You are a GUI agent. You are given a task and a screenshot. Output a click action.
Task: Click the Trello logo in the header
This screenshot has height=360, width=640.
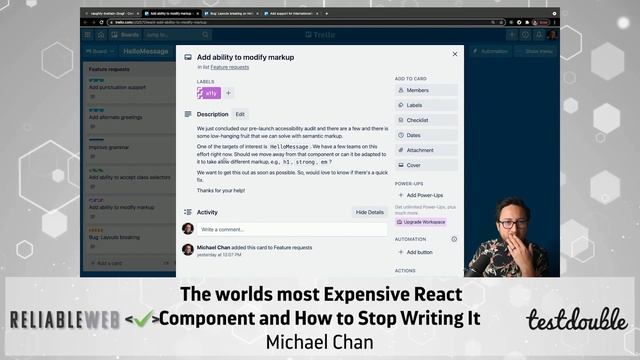pos(320,35)
